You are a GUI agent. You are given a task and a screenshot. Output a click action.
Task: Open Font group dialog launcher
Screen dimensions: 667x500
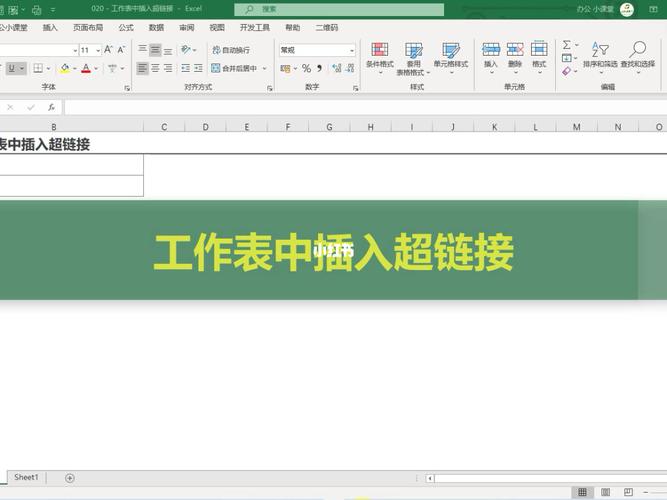coord(127,88)
